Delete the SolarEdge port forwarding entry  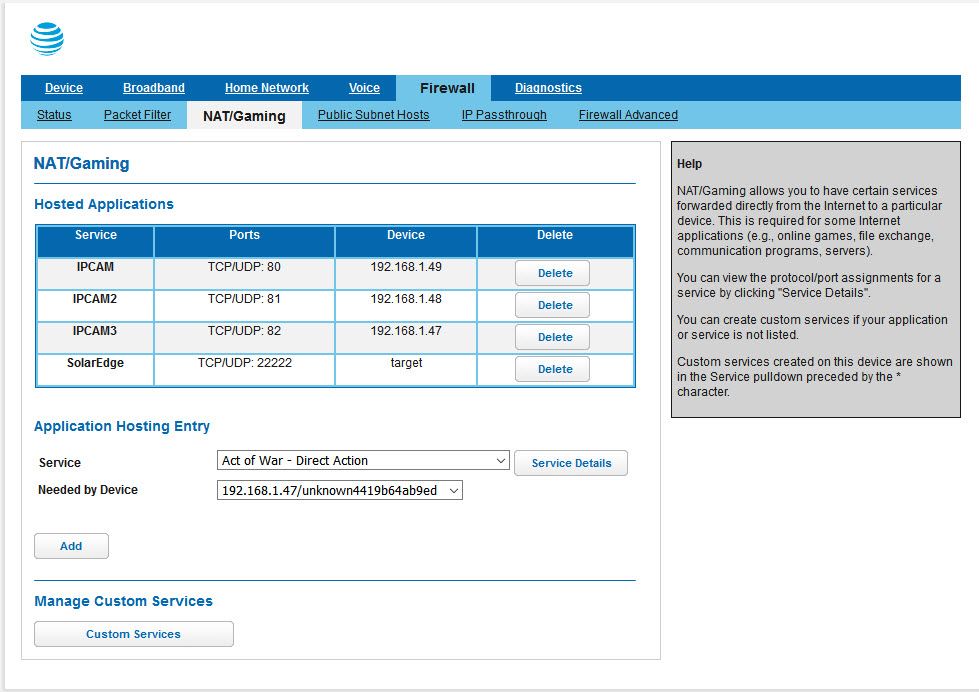(x=553, y=369)
